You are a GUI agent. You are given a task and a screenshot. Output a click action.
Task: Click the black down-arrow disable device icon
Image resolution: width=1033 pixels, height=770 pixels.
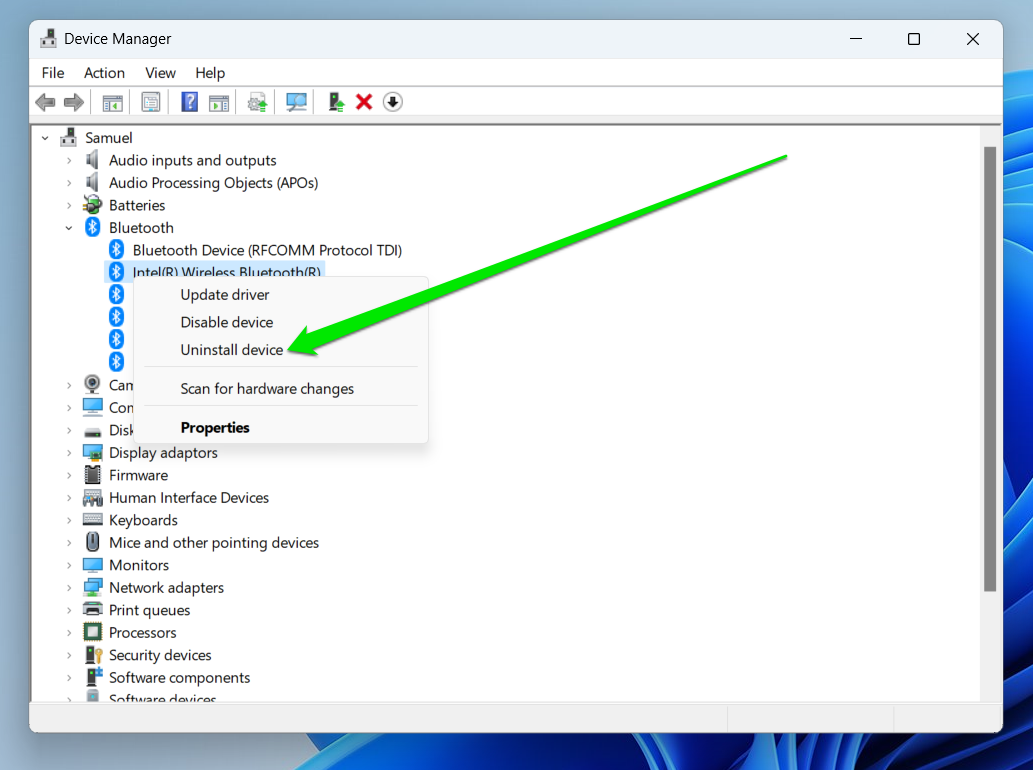(x=393, y=102)
